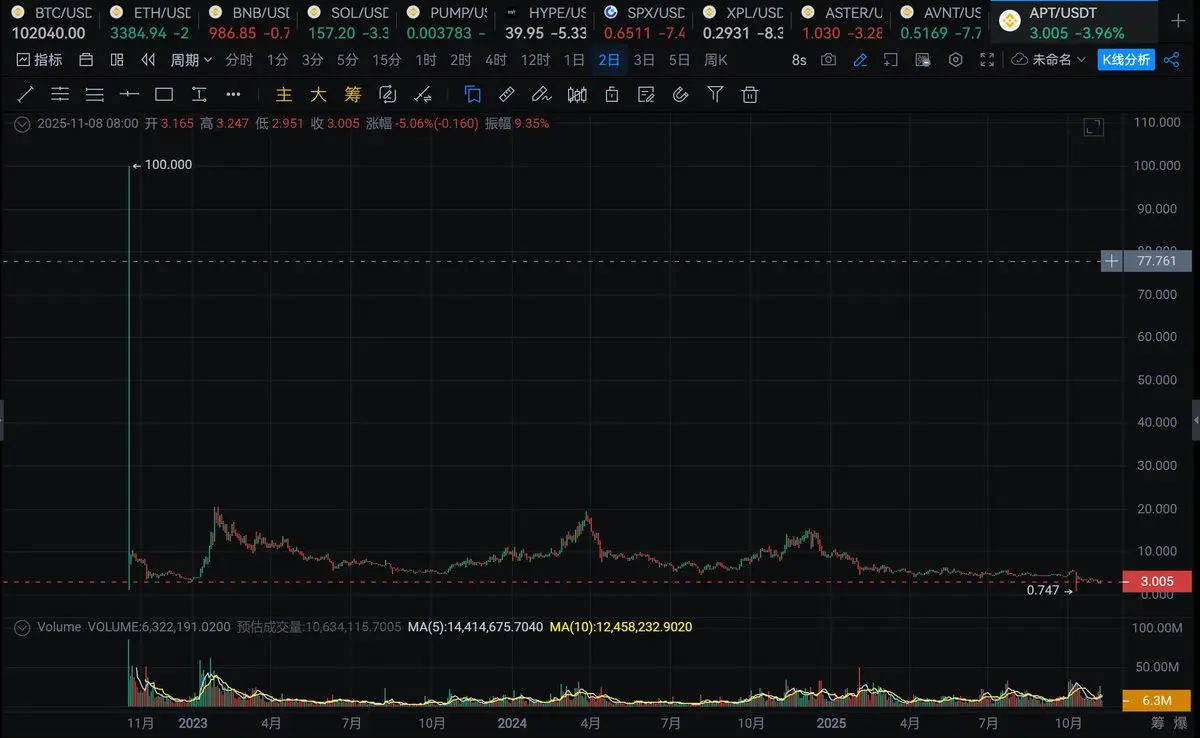Click the share icon
The height and width of the screenshot is (738, 1200).
pos(1171,60)
